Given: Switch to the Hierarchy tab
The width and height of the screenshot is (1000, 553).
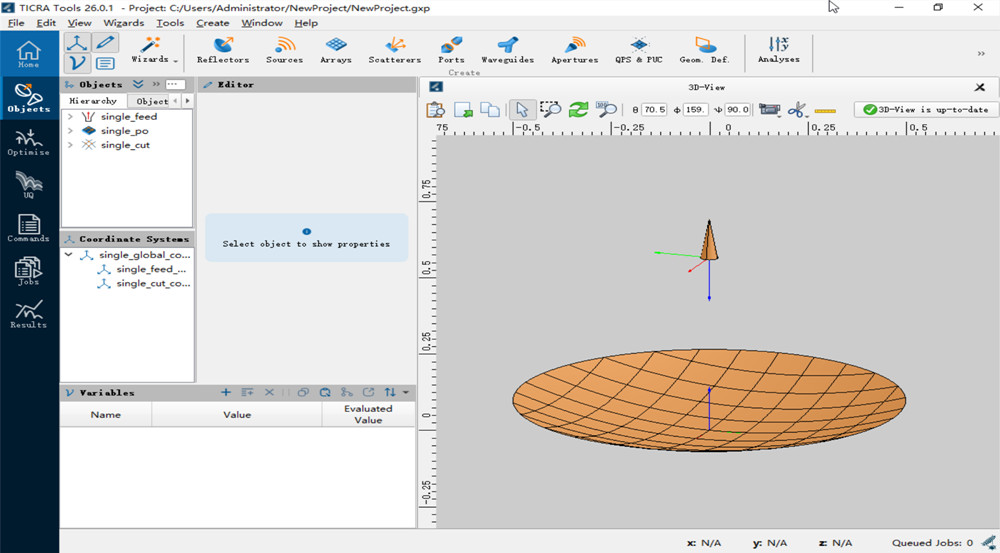Looking at the screenshot, I should pos(93,101).
